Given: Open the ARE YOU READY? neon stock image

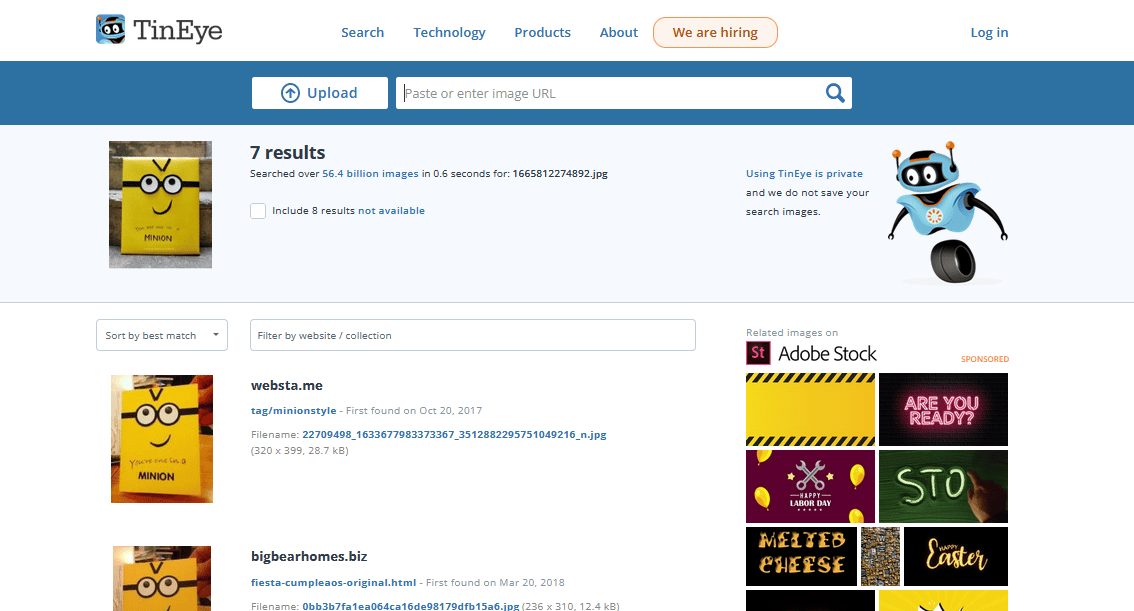Looking at the screenshot, I should pos(943,409).
